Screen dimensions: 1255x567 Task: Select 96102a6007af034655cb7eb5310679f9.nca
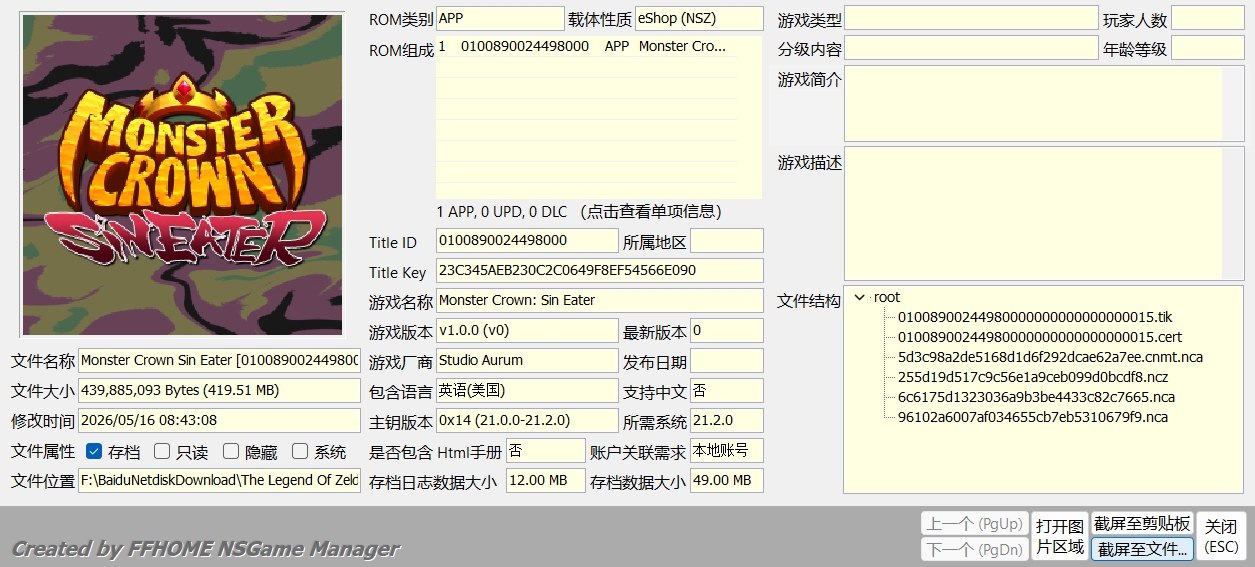(x=1032, y=417)
